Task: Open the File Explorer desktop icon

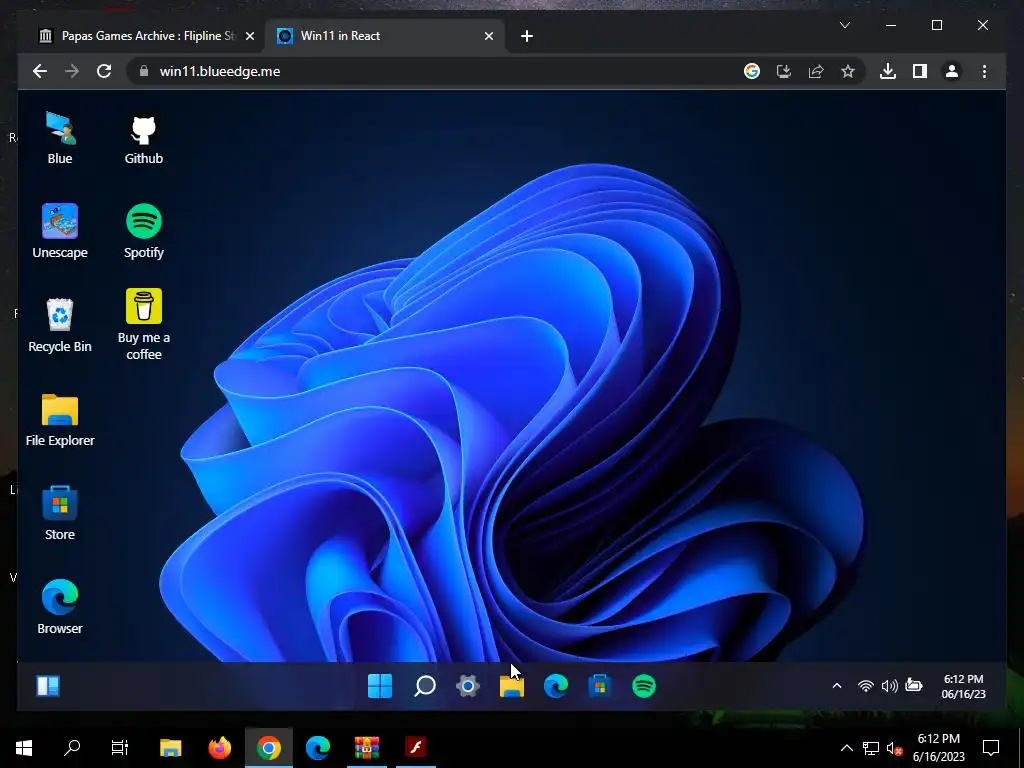Action: (x=59, y=420)
